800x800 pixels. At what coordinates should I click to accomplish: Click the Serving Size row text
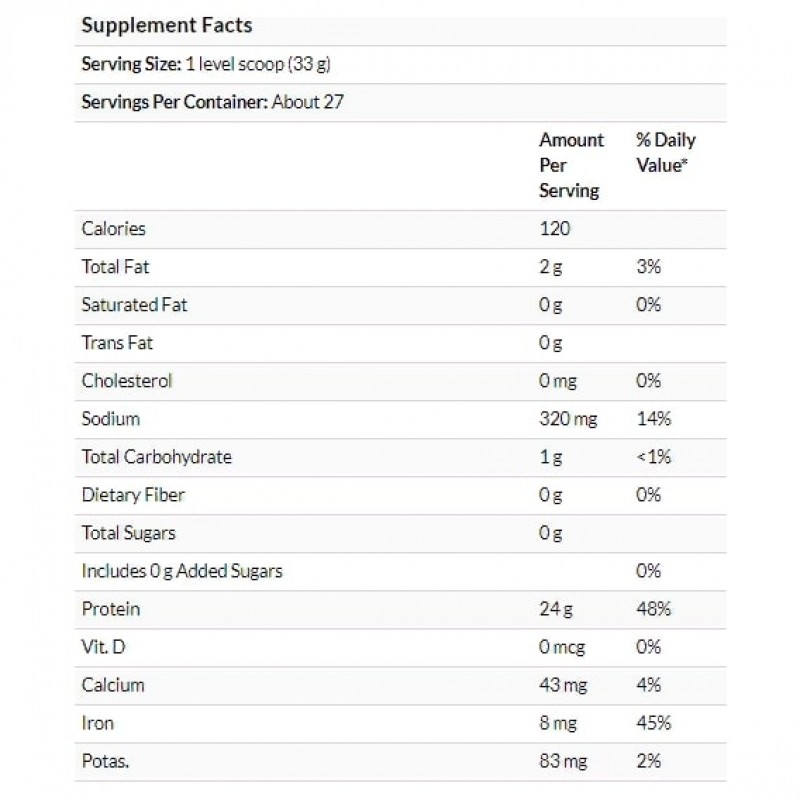click(205, 65)
